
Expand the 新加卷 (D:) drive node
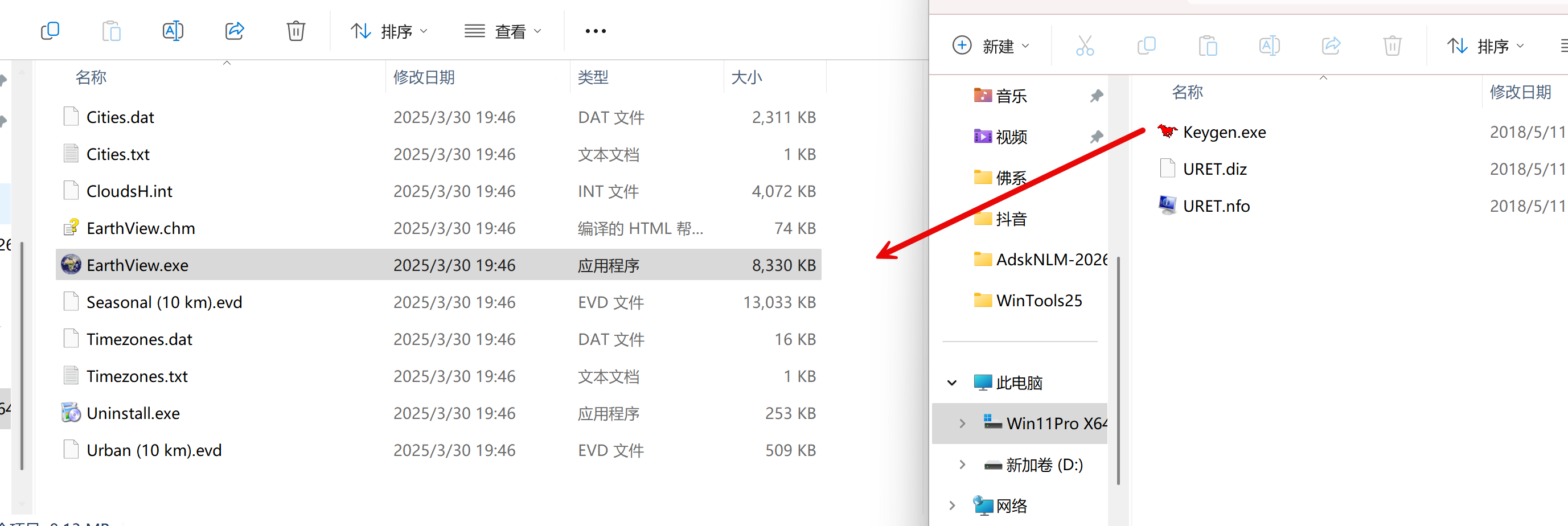962,465
